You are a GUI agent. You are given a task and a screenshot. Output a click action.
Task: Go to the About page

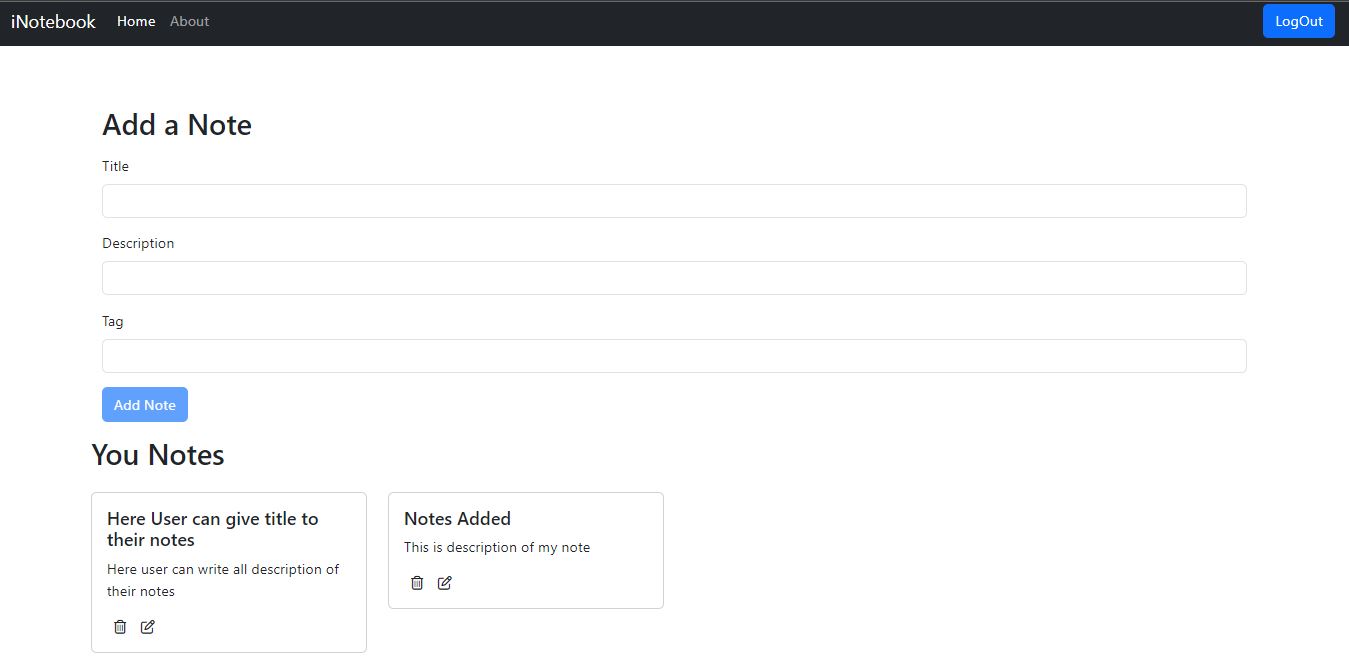tap(189, 21)
